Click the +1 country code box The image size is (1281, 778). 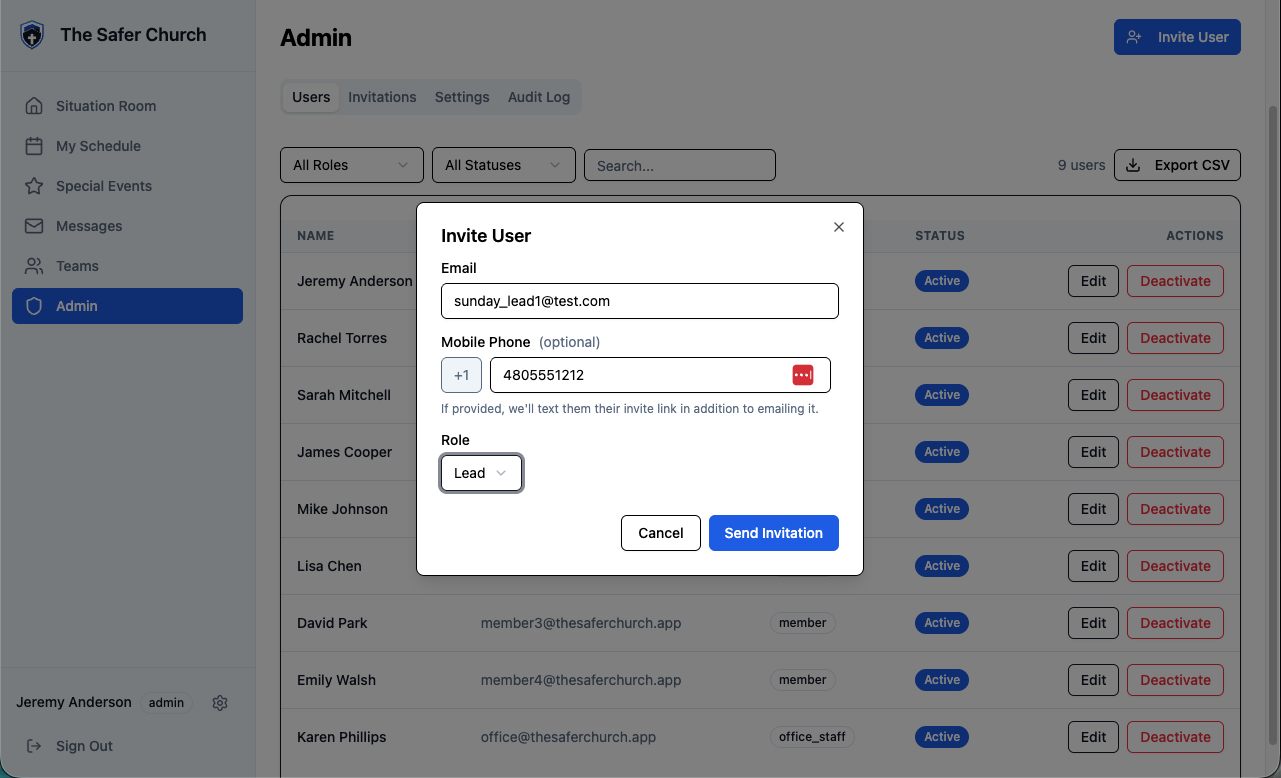pos(461,375)
